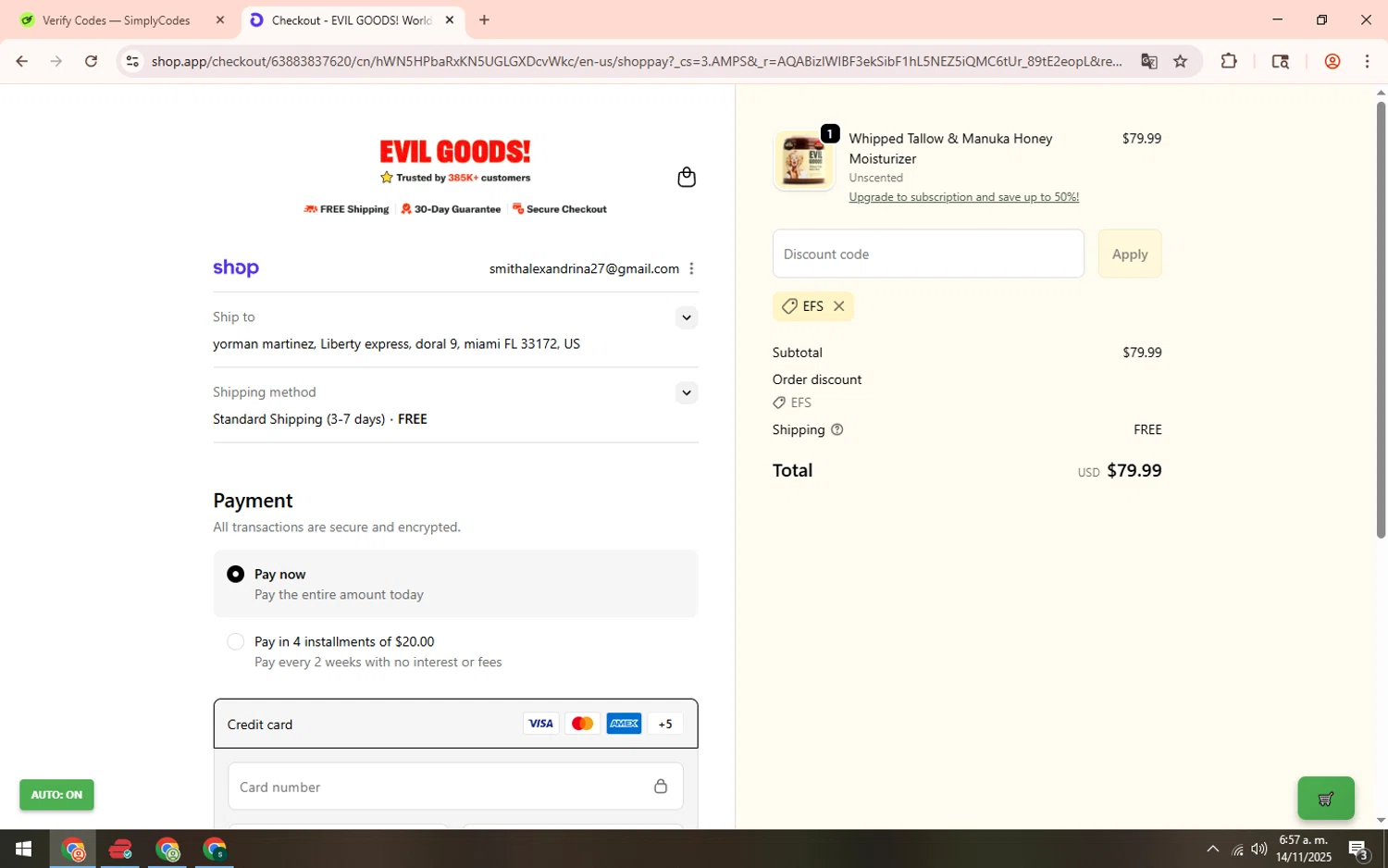
Task: Show hidden system tray icons
Action: tap(1212, 849)
